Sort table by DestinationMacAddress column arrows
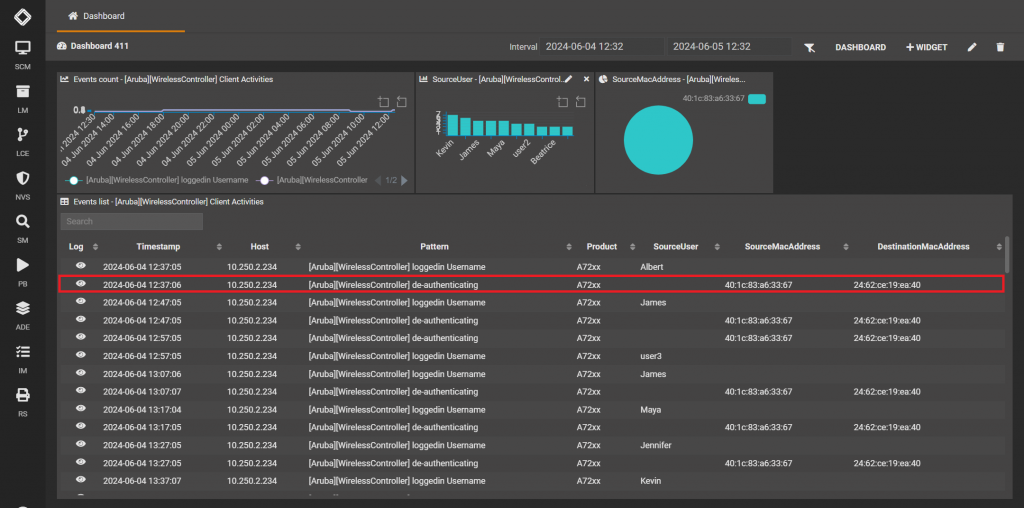 point(999,247)
